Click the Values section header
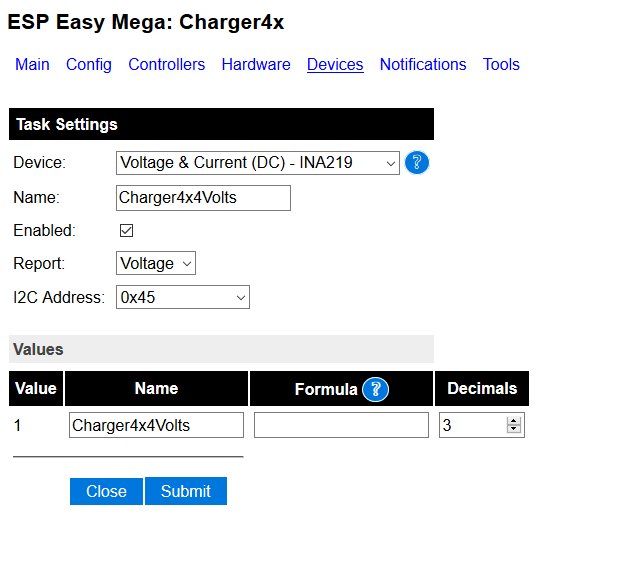This screenshot has height=567, width=633. click(221, 349)
